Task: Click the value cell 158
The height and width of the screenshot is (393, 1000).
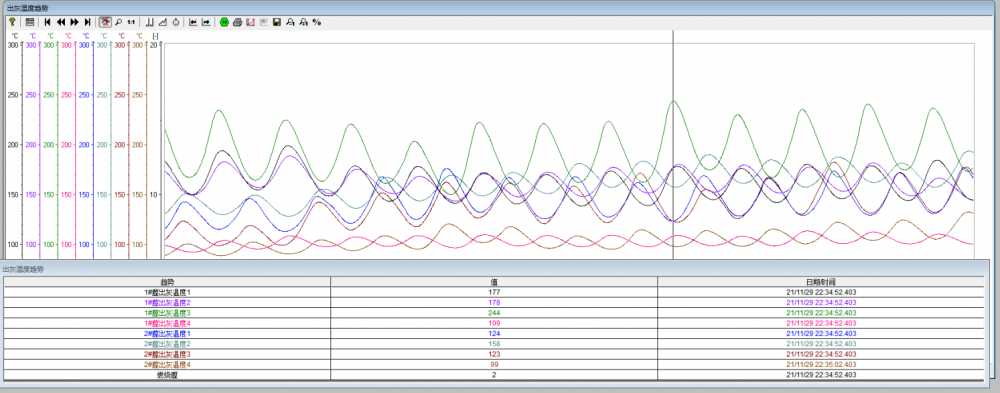Action: (x=494, y=343)
